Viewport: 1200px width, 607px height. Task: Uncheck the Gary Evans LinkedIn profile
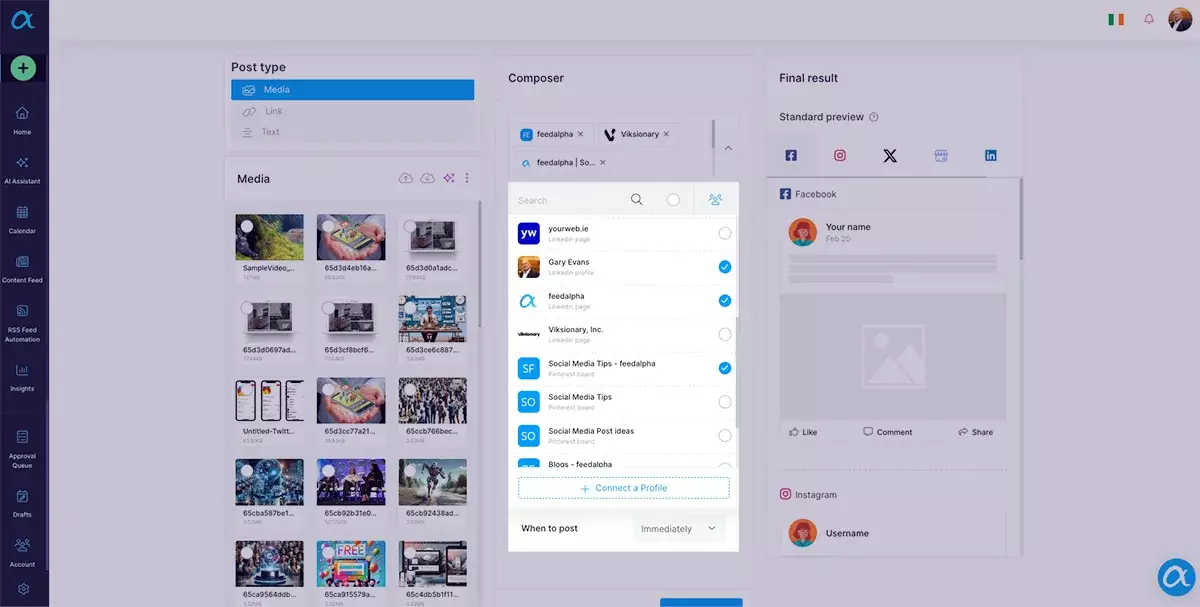coord(725,267)
